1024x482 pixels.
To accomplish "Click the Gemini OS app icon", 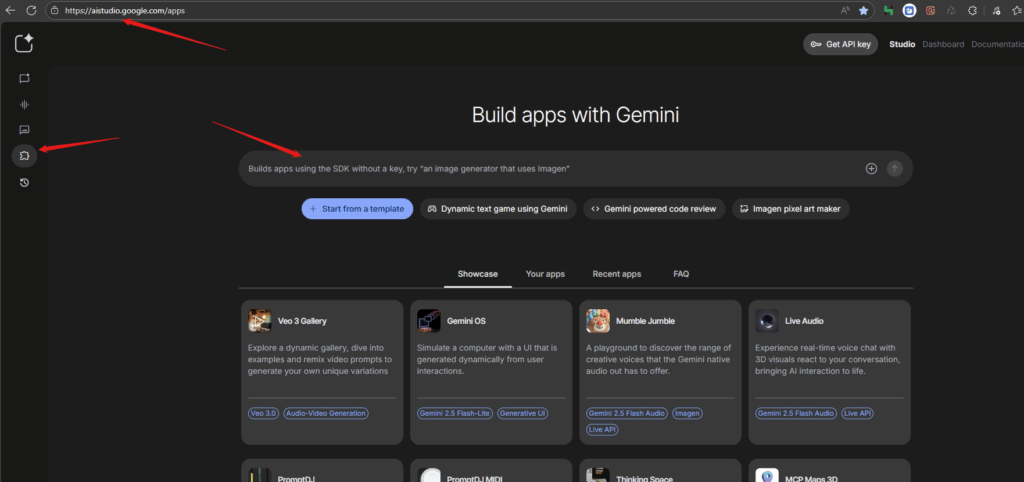I will 428,321.
